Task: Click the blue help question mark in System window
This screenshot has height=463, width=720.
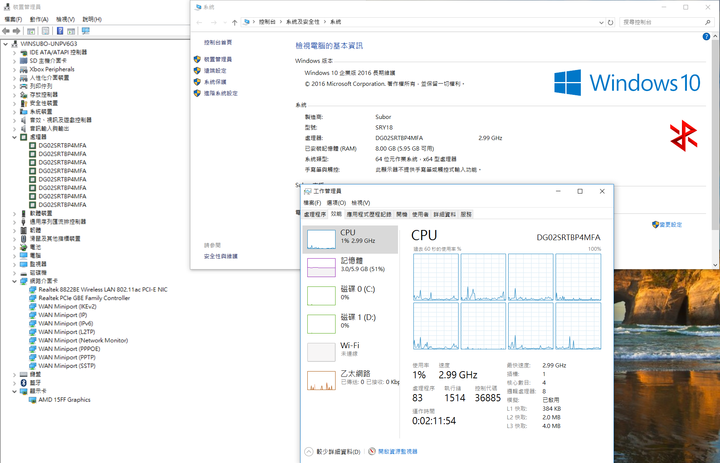Action: [706, 36]
